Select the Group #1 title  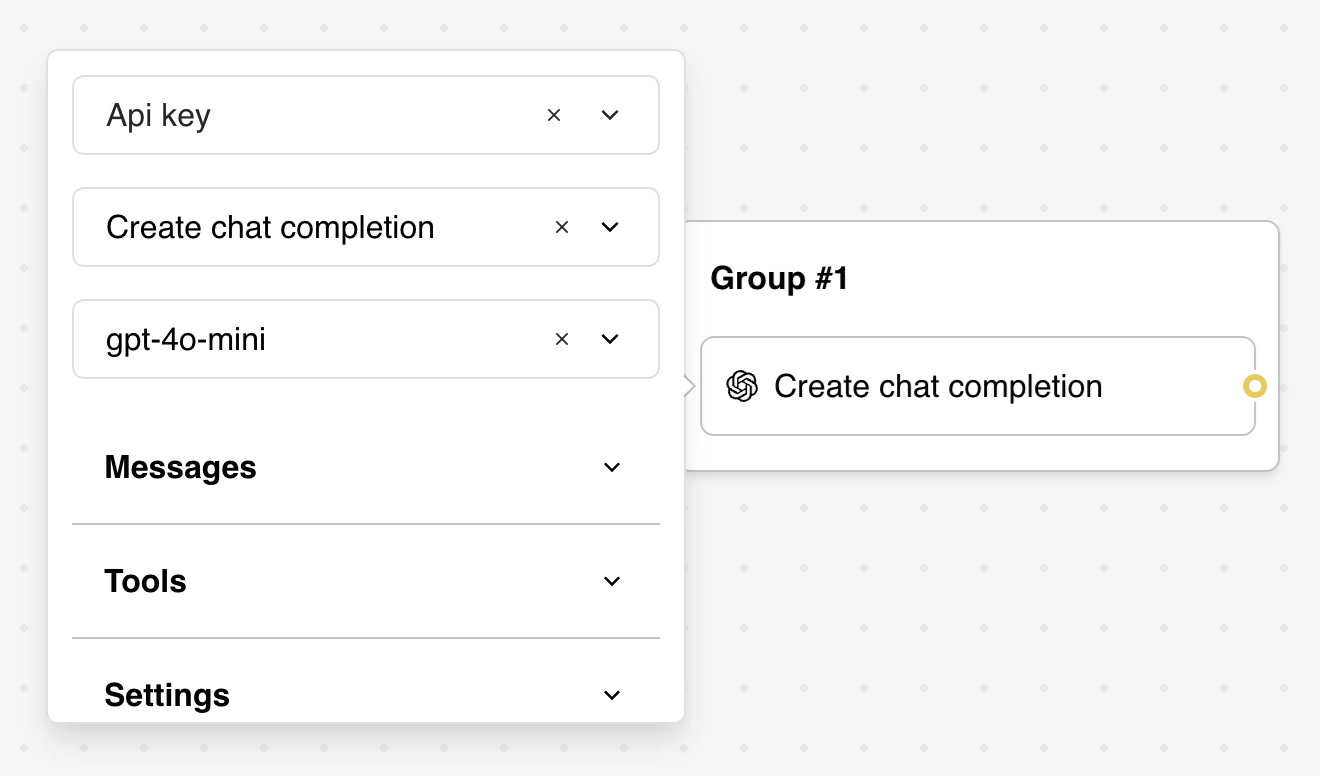click(778, 278)
